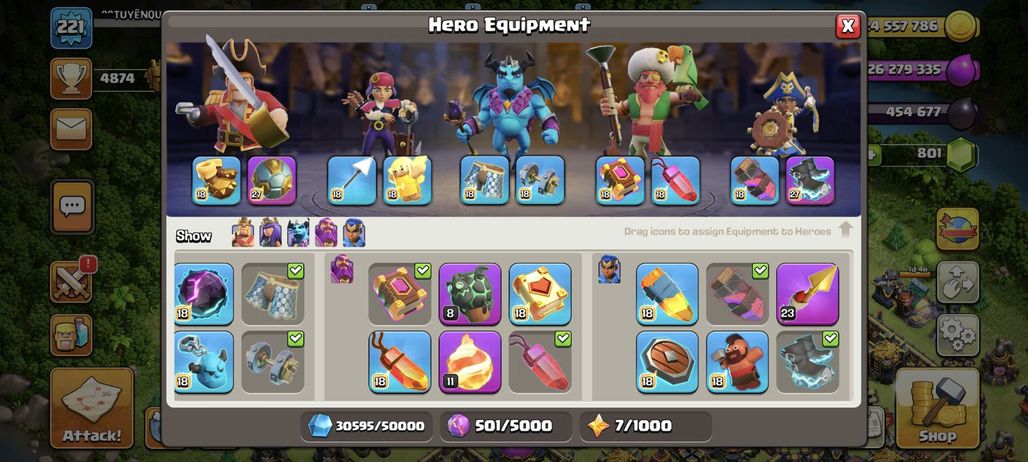Screen dimensions: 1028x462
Task: Select the Rocket Spear equipment level 23
Action: [x=808, y=294]
